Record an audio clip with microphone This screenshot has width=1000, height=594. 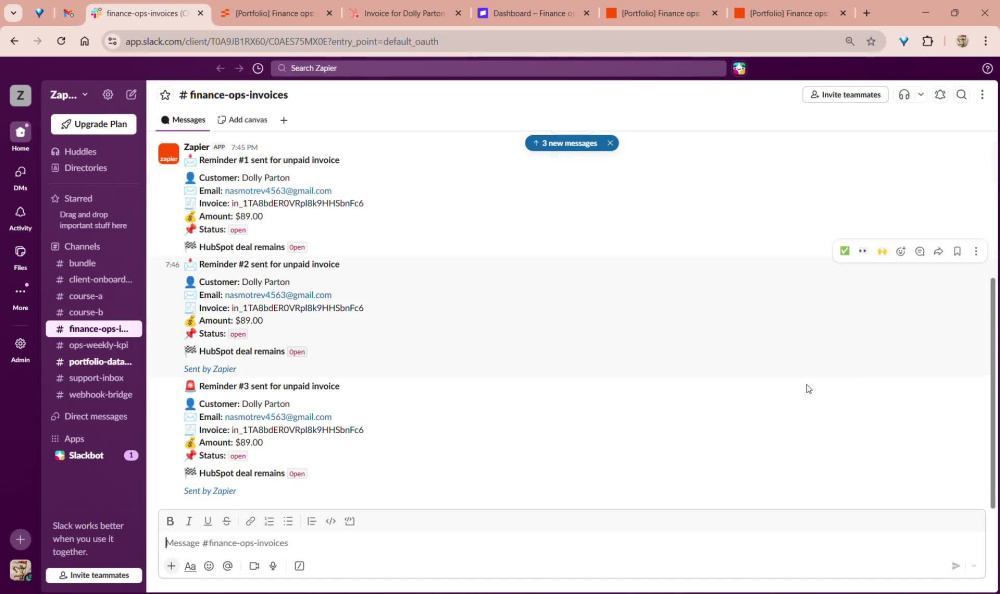[273, 566]
